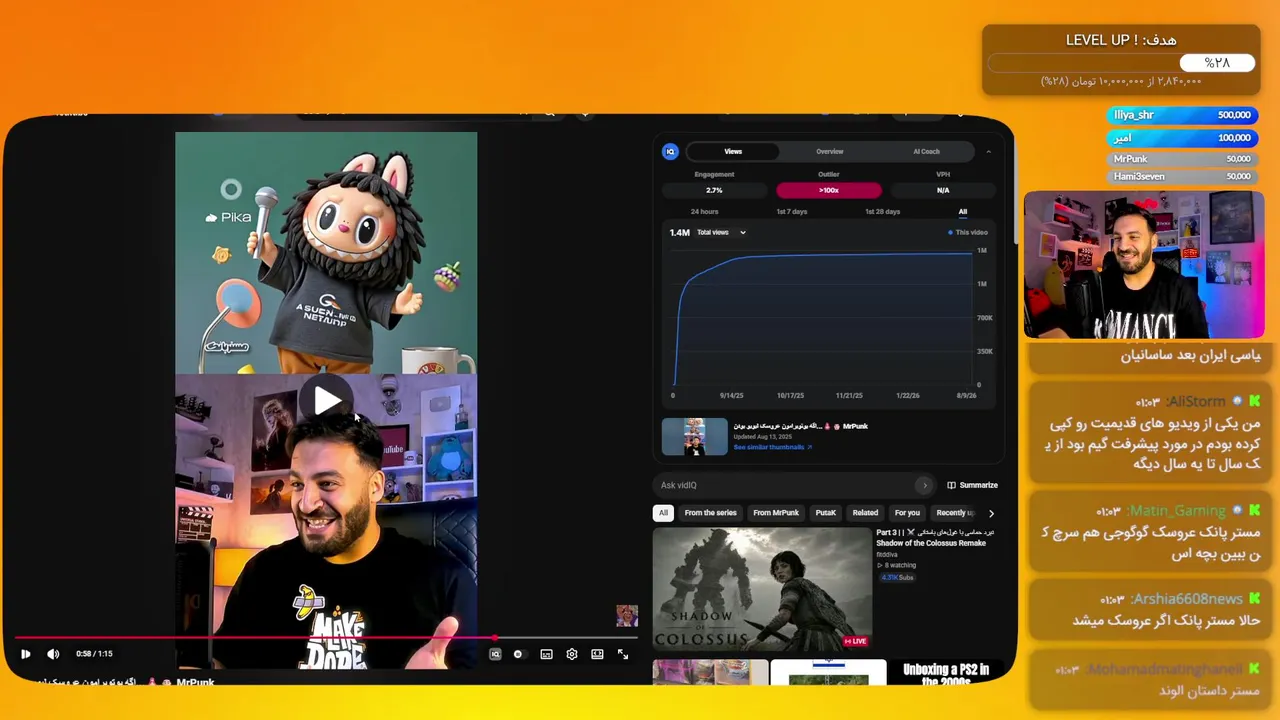Click the green Kick icon beside Matin_Gaming
1280x720 pixels.
[1254, 510]
